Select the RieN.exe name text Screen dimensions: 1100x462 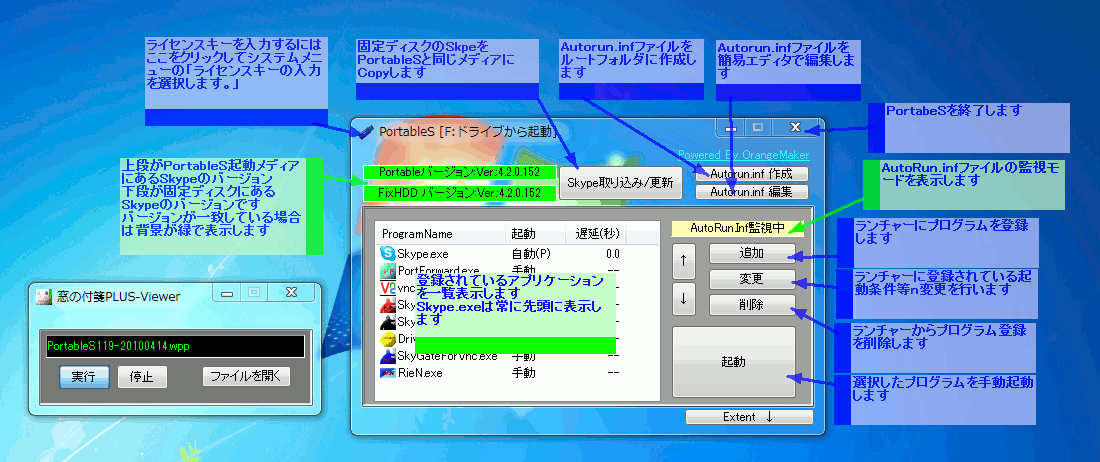[x=420, y=373]
